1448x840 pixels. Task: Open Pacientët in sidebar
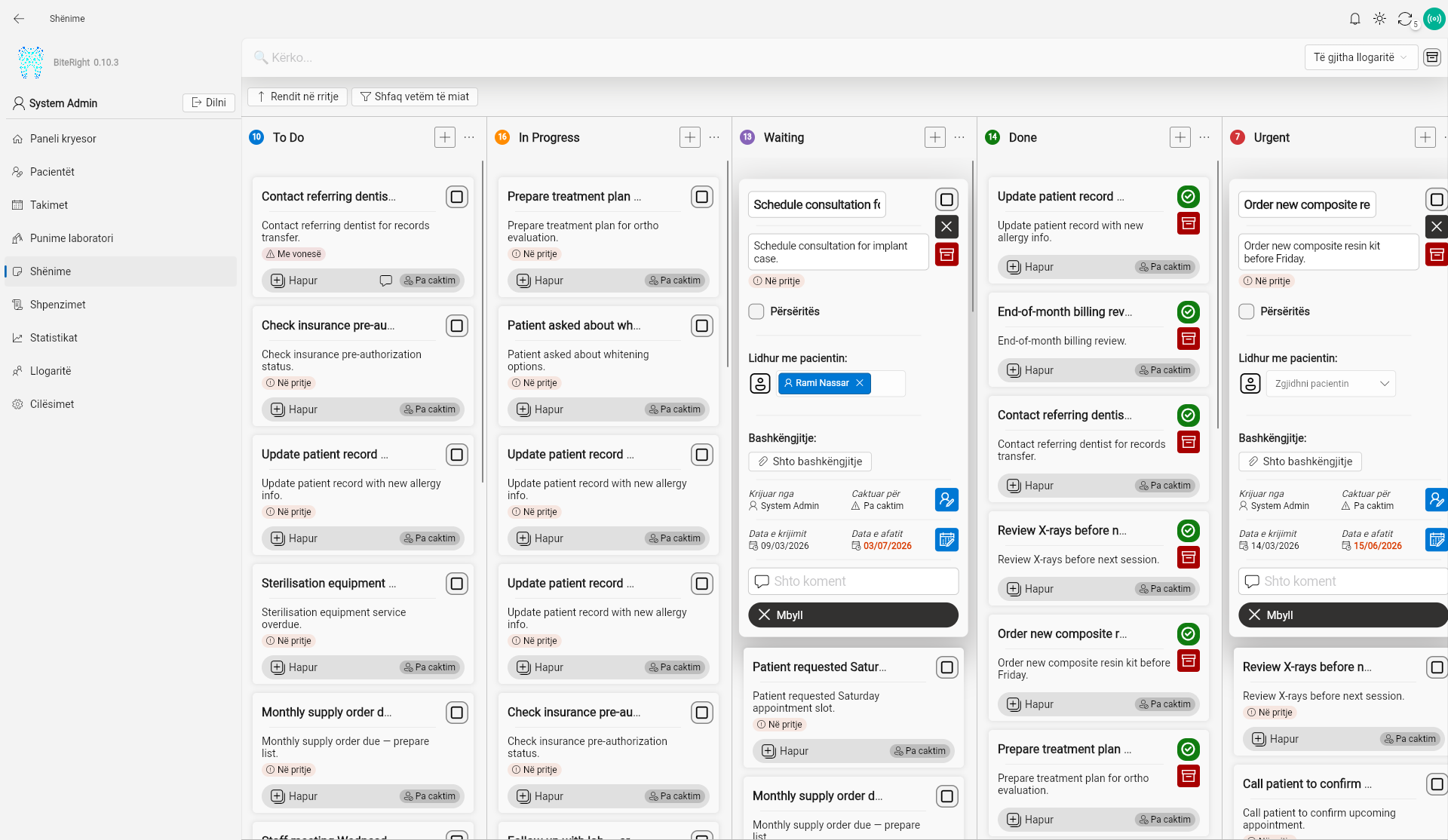121,172
